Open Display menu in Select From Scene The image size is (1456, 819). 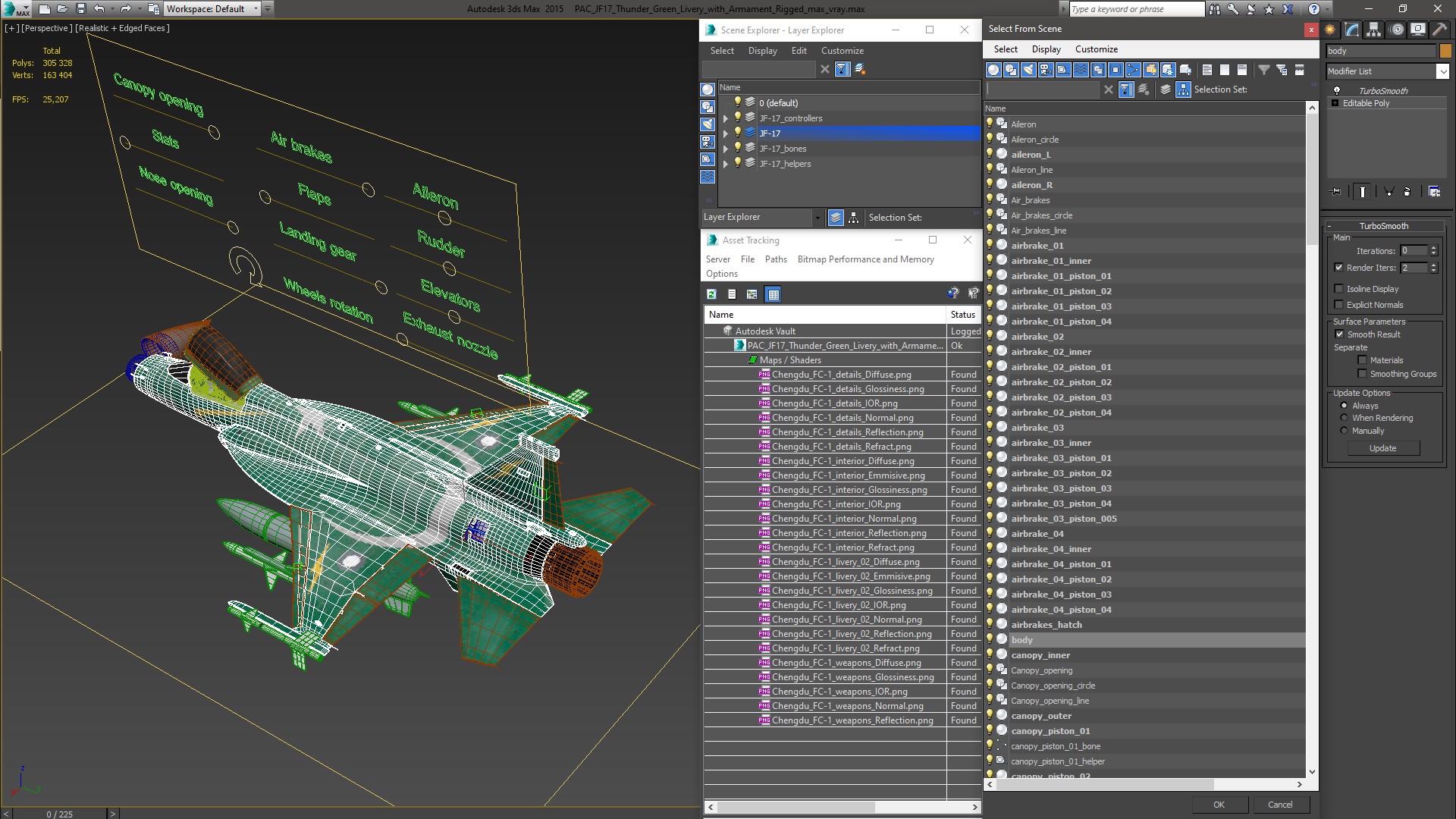coord(1046,49)
